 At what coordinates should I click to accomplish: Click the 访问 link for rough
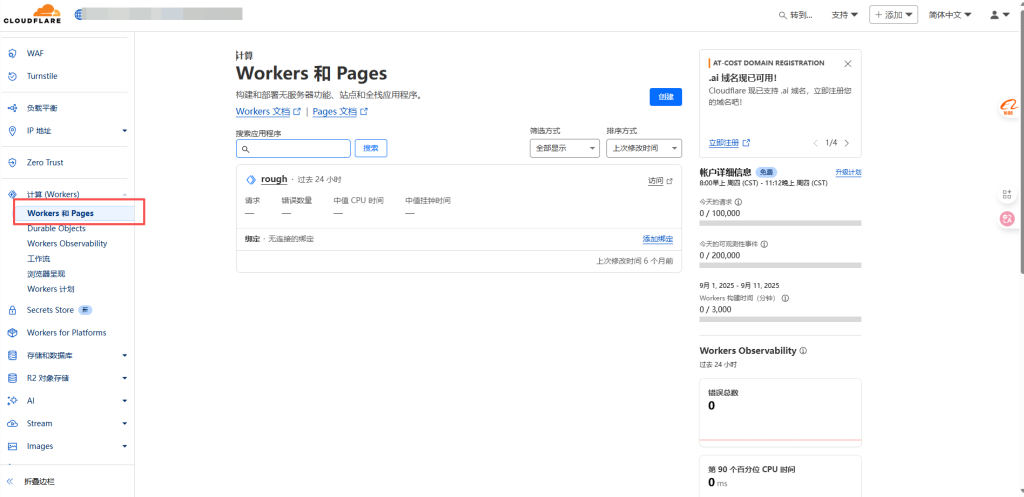tap(660, 181)
